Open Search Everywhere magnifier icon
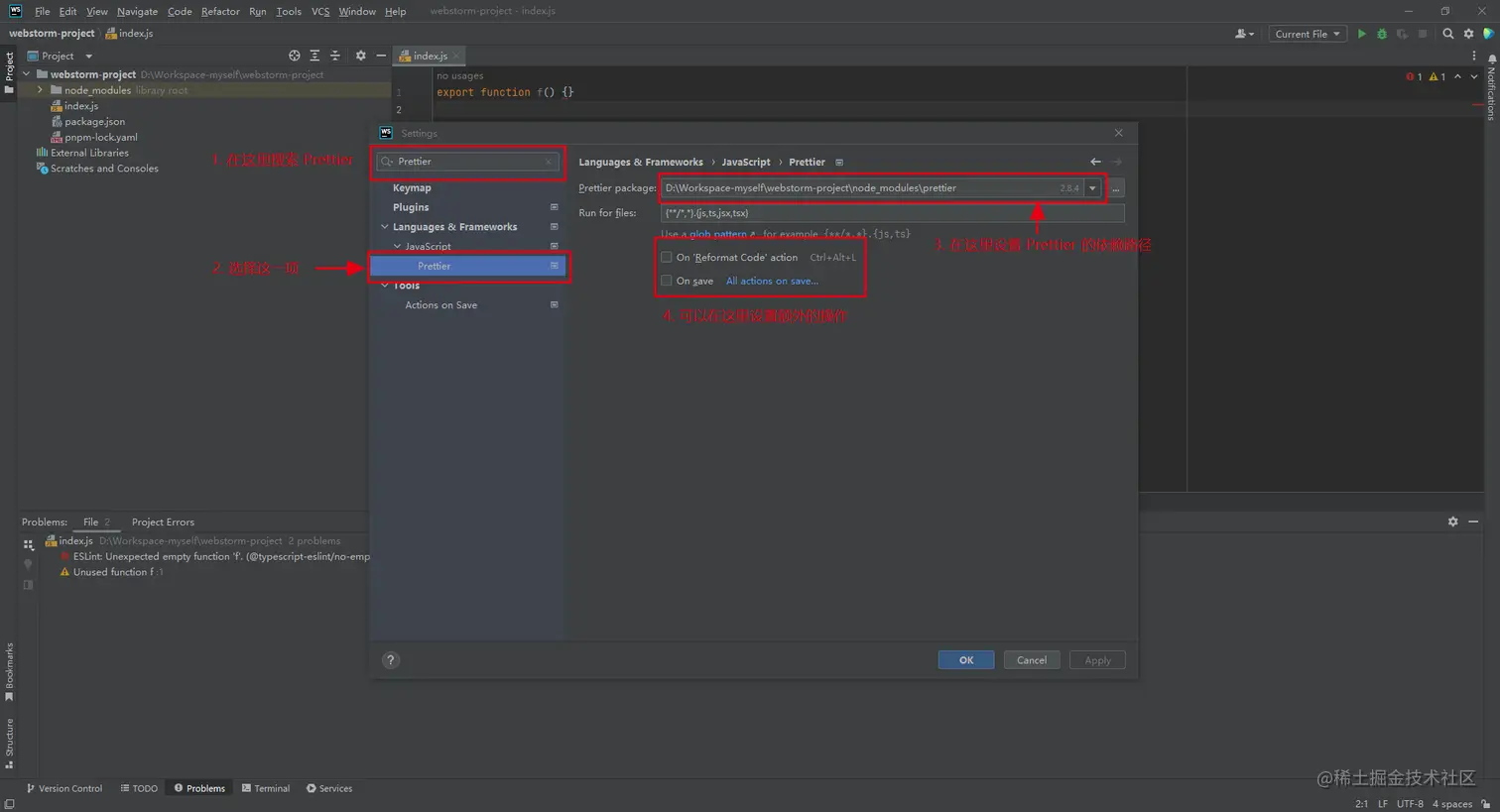This screenshot has width=1500, height=812. click(x=1447, y=34)
